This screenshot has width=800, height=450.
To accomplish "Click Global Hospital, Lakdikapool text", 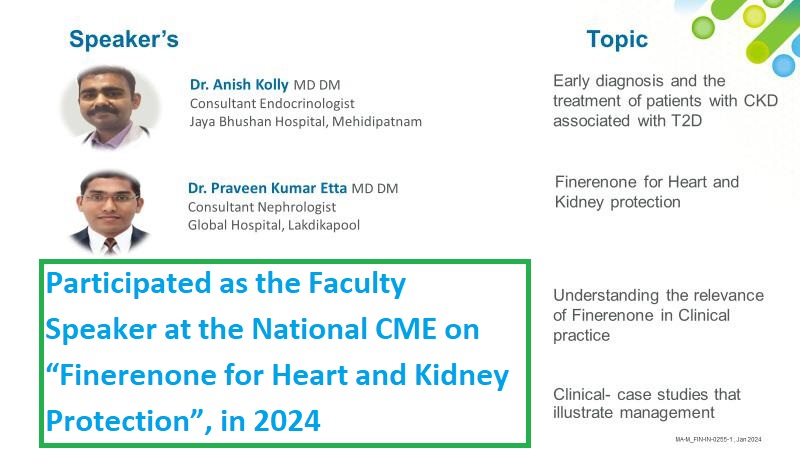I will (273, 225).
